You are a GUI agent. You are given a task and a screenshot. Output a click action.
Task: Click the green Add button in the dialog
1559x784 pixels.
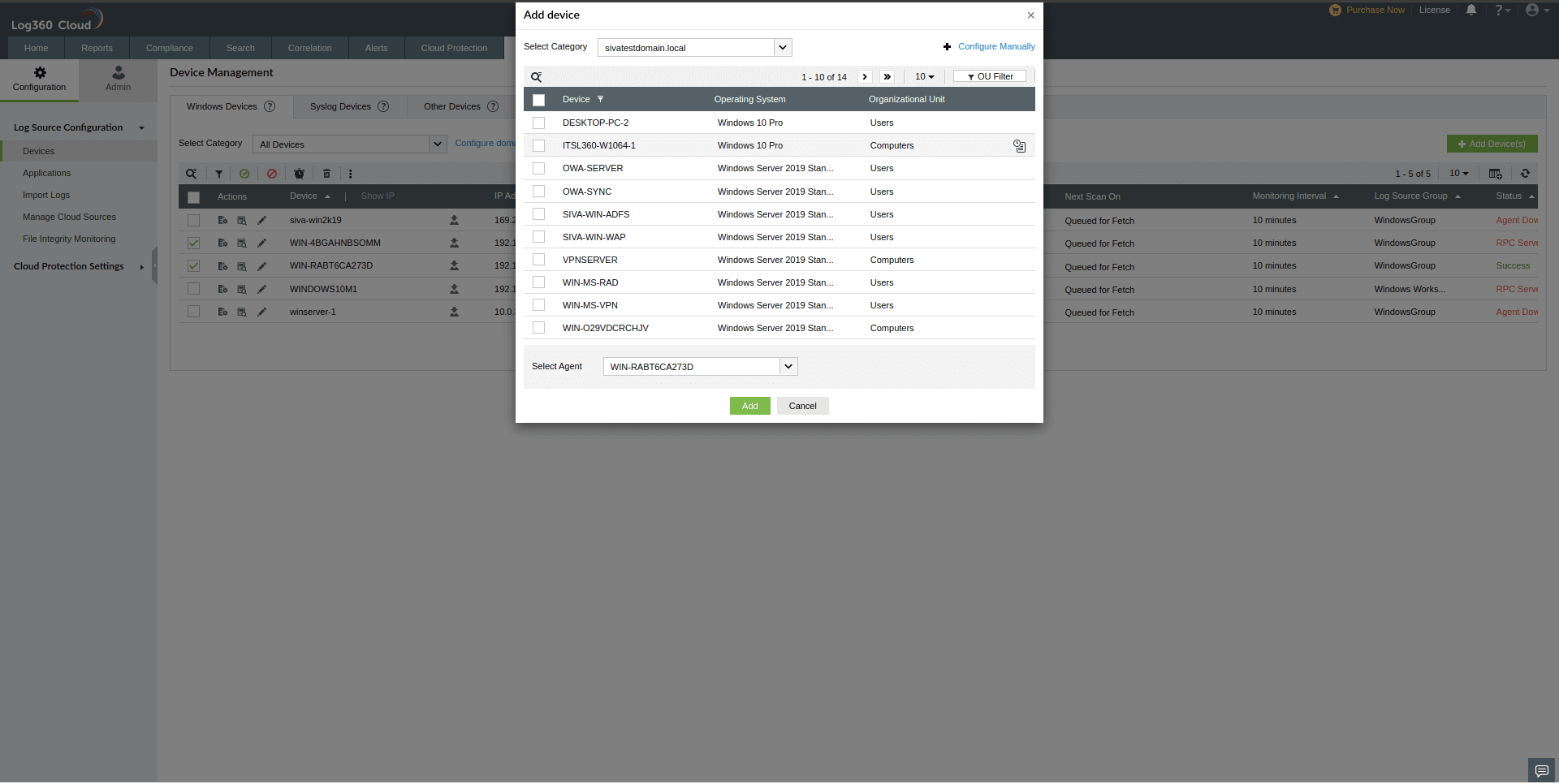tap(750, 406)
